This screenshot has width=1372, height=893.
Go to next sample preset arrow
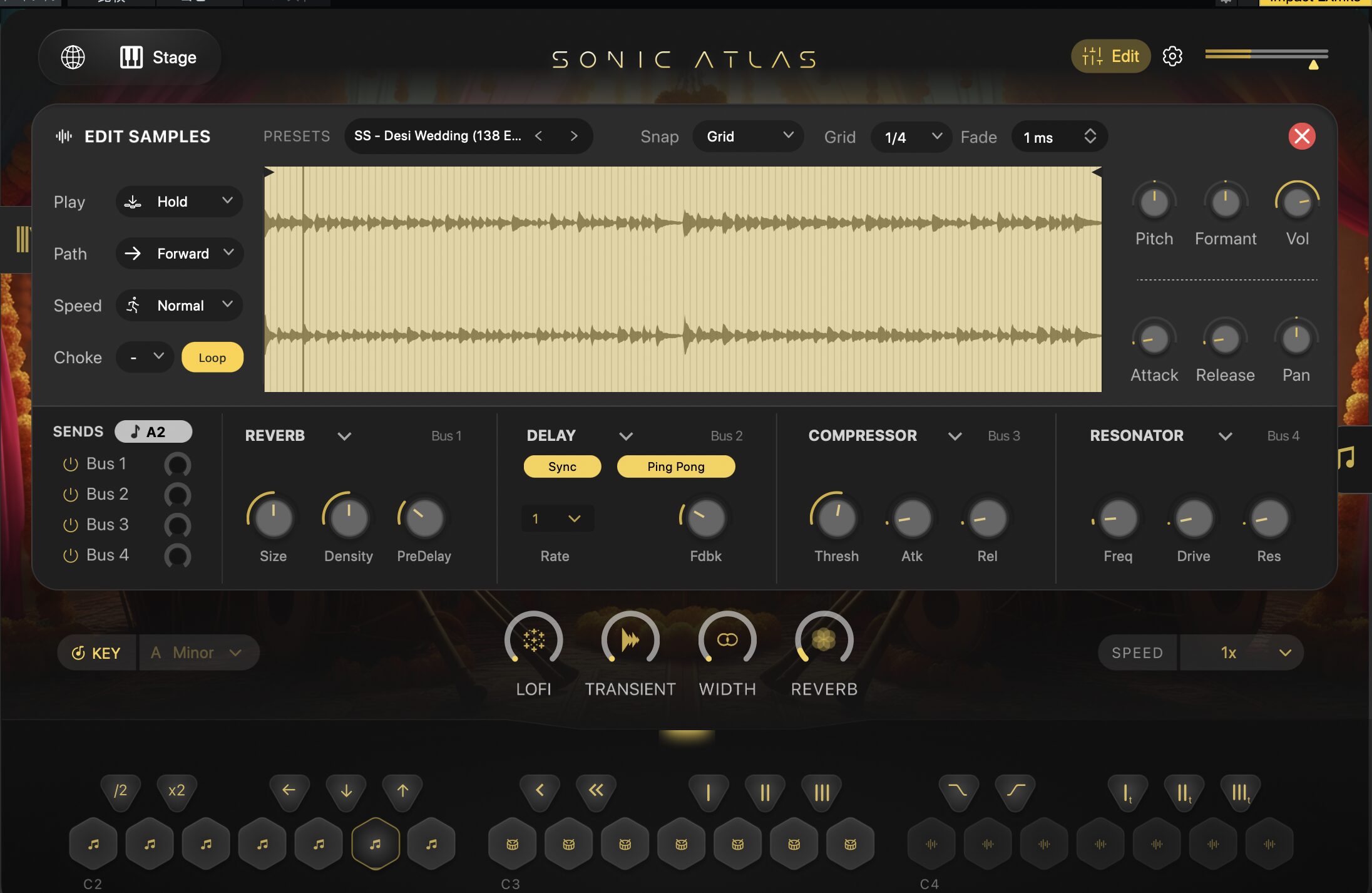pos(574,136)
